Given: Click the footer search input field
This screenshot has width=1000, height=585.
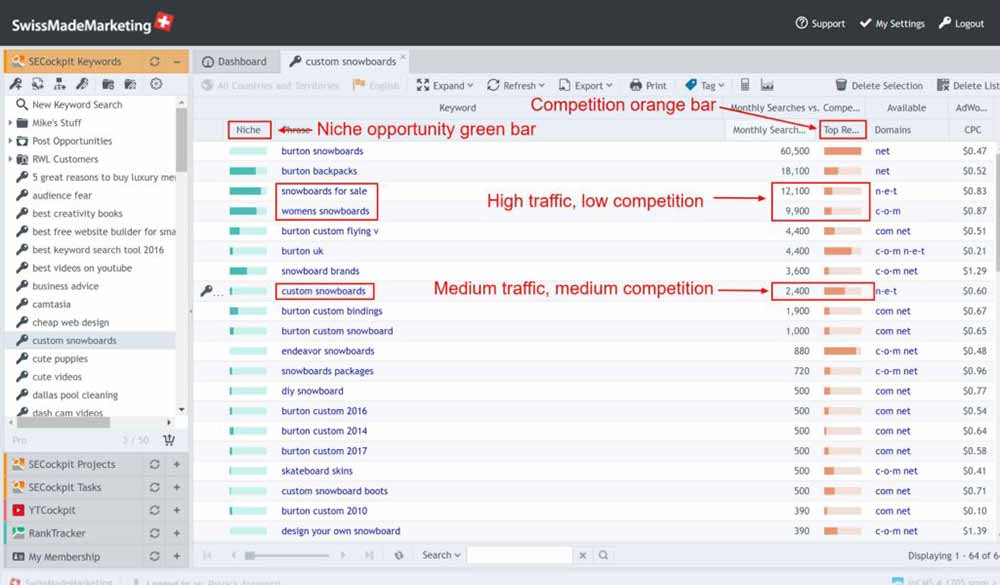Looking at the screenshot, I should click(519, 555).
